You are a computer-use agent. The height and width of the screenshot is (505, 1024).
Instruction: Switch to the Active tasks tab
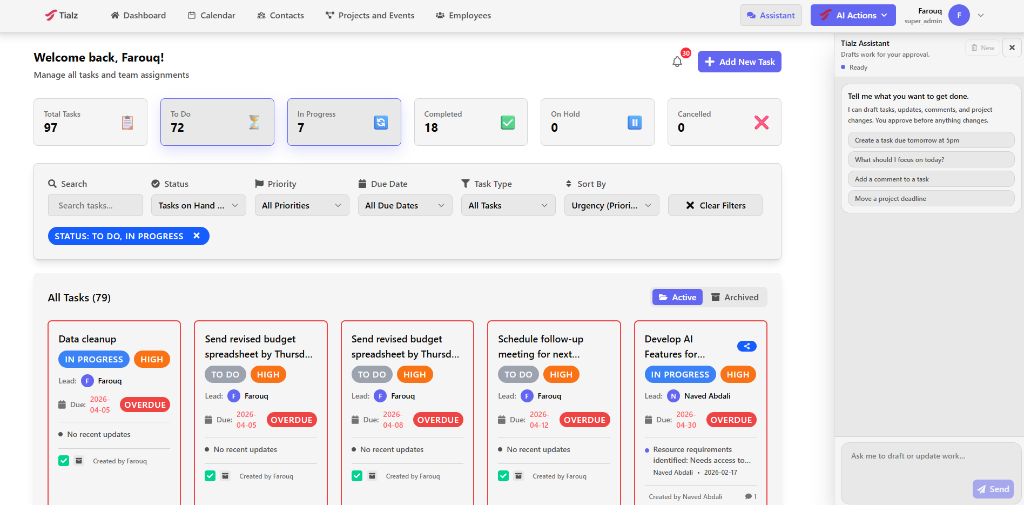677,297
